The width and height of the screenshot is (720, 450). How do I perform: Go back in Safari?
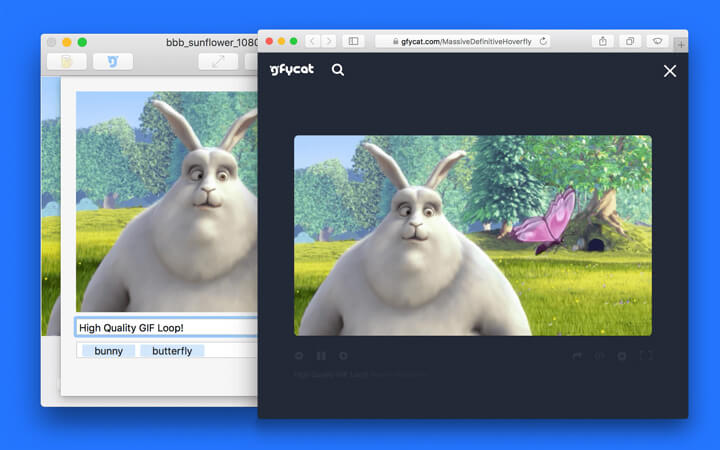click(313, 41)
